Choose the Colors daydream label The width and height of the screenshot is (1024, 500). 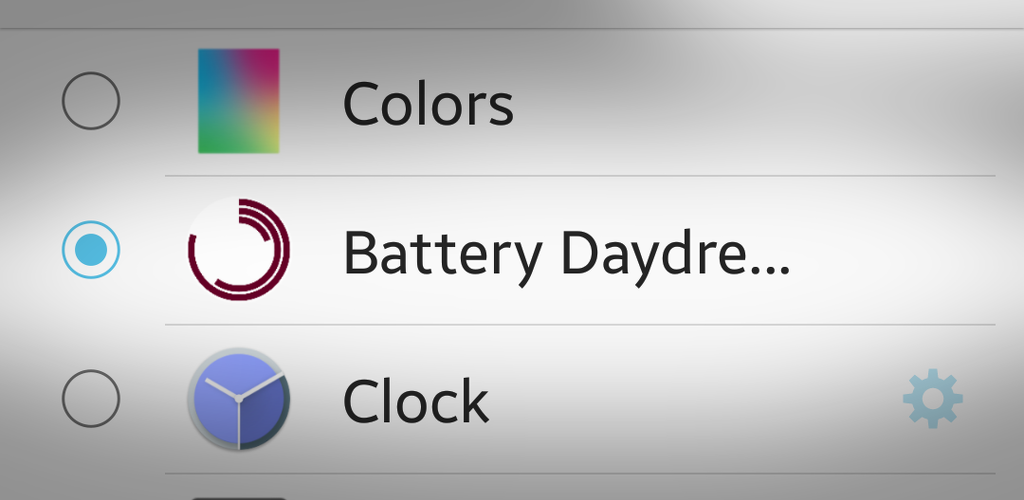pos(428,104)
